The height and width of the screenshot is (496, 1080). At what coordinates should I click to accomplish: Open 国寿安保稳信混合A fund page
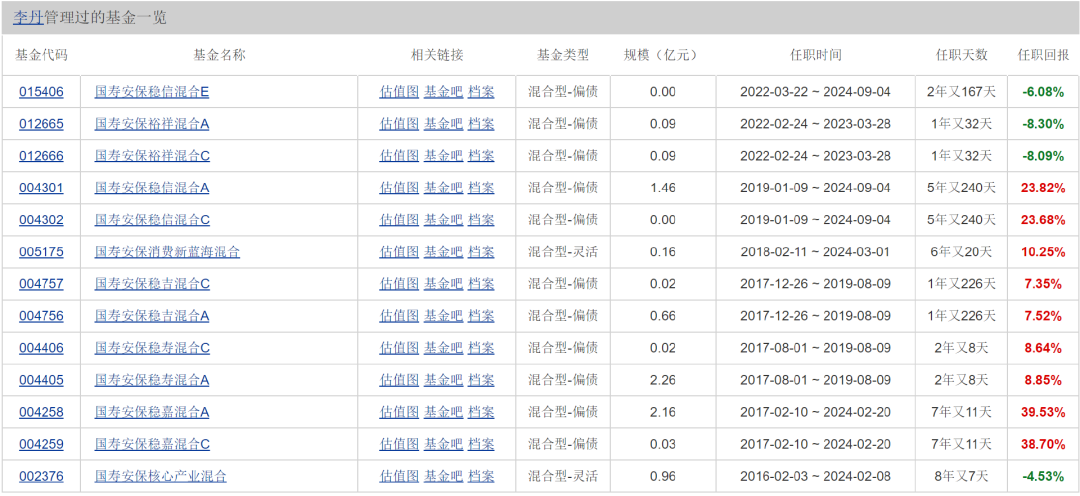152,187
